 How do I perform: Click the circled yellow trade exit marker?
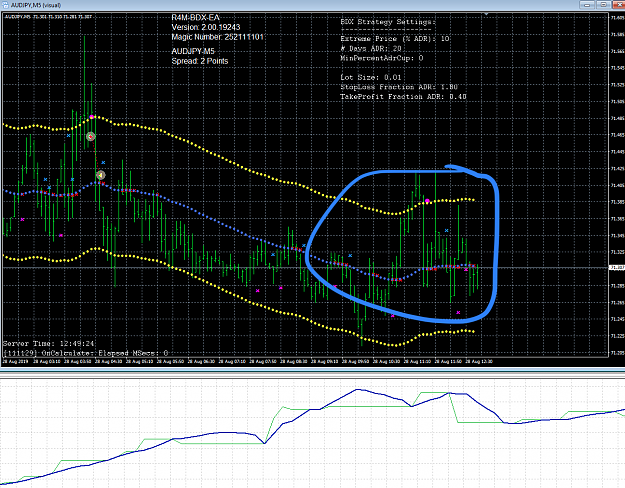point(101,175)
